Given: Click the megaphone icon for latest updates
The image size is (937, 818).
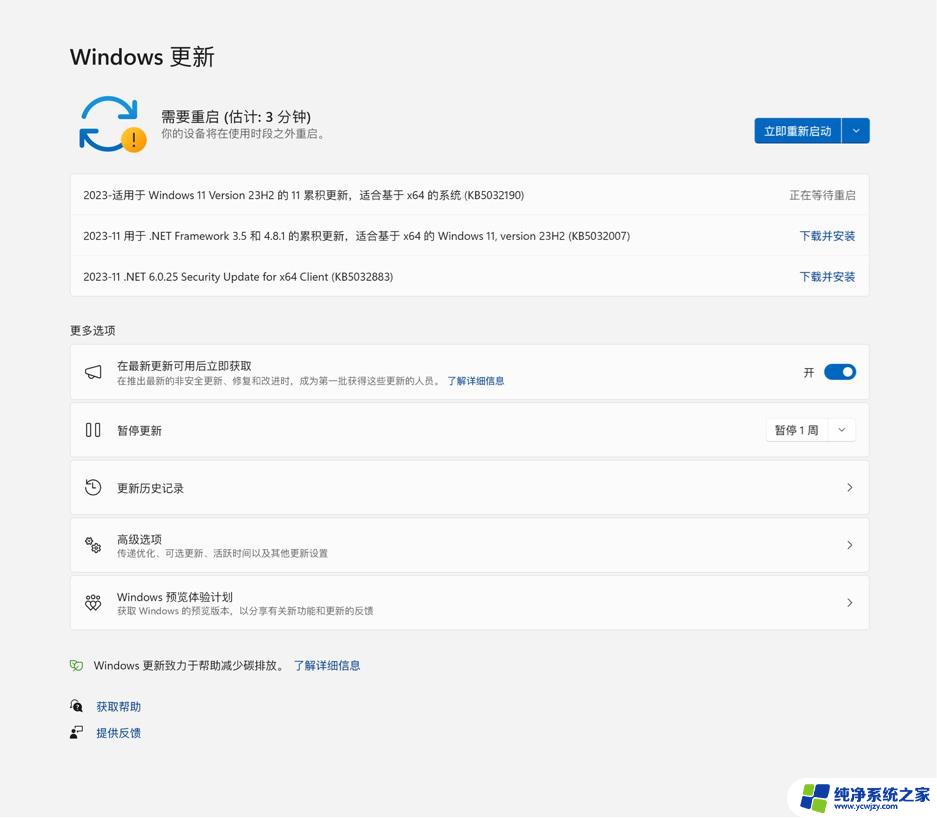Looking at the screenshot, I should 93,372.
